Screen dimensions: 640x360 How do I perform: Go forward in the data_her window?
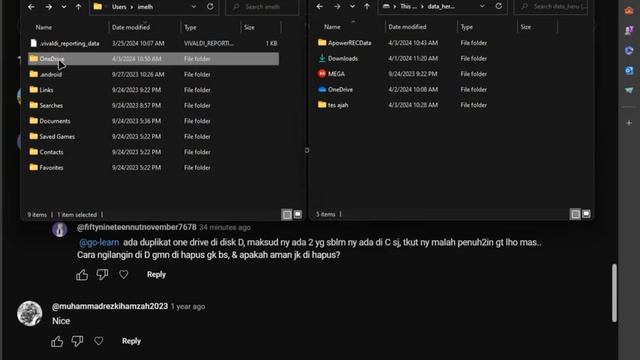[x=337, y=7]
